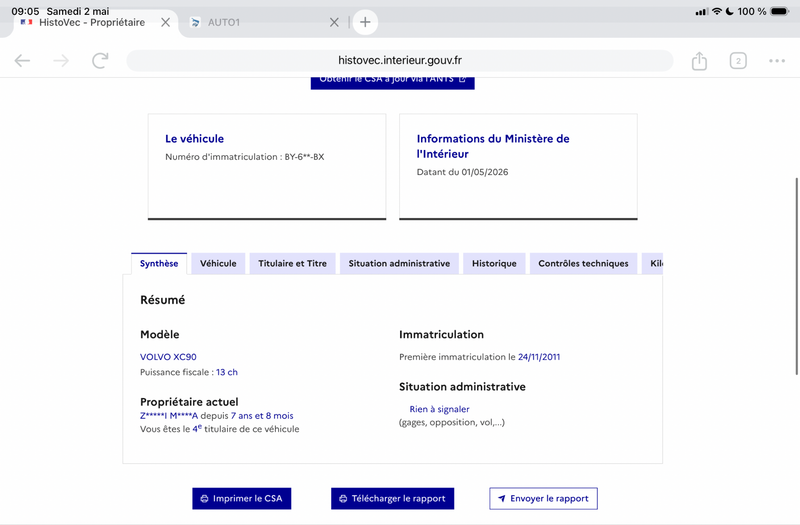This screenshot has width=800, height=525.
Task: Close the HistoVec - Propriétaire tab
Action: 165,22
